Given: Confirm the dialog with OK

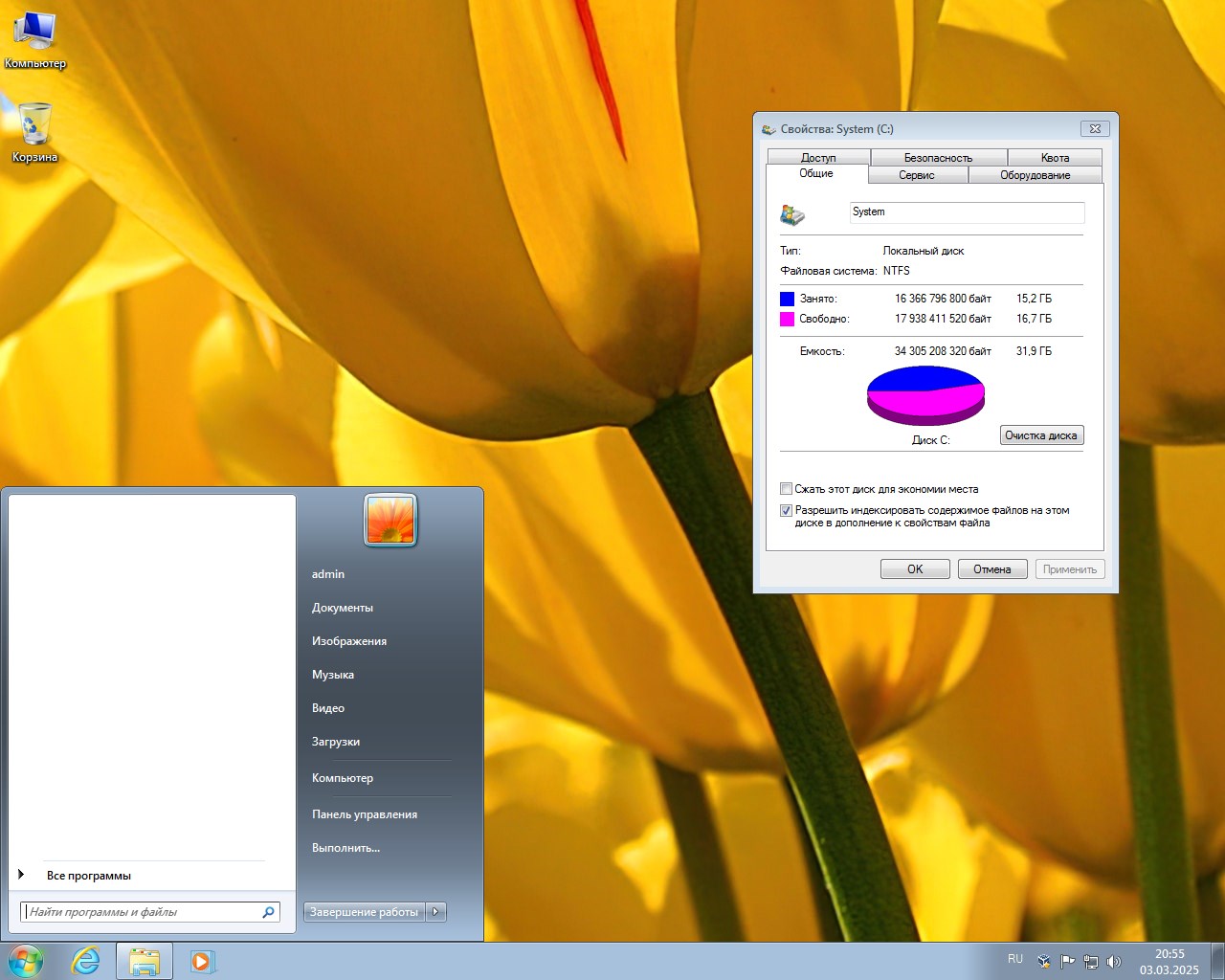Looking at the screenshot, I should [x=915, y=569].
